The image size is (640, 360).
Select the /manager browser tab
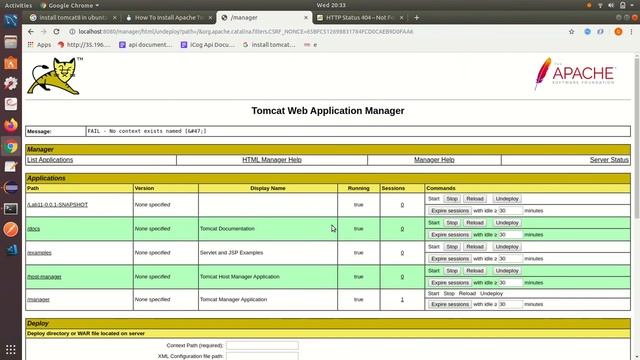tap(264, 18)
